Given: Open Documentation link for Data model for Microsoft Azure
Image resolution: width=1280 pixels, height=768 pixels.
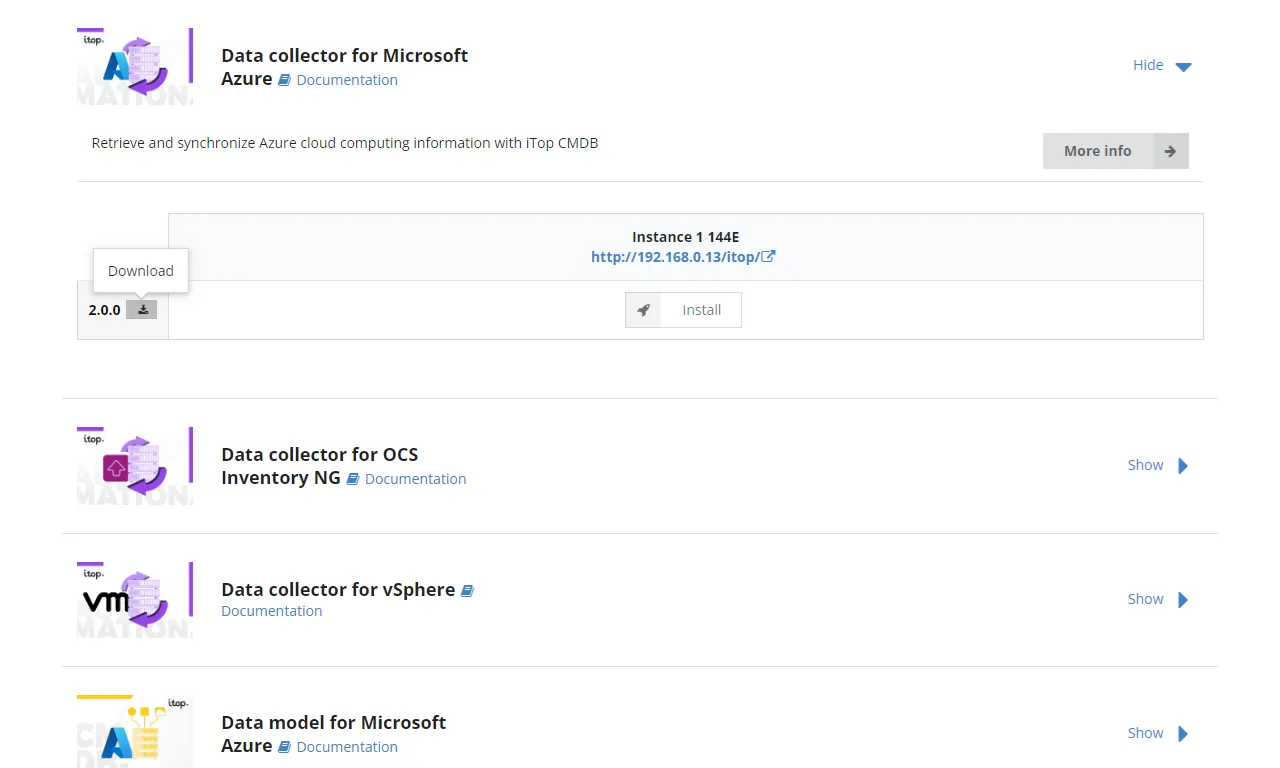Looking at the screenshot, I should pos(347,747).
